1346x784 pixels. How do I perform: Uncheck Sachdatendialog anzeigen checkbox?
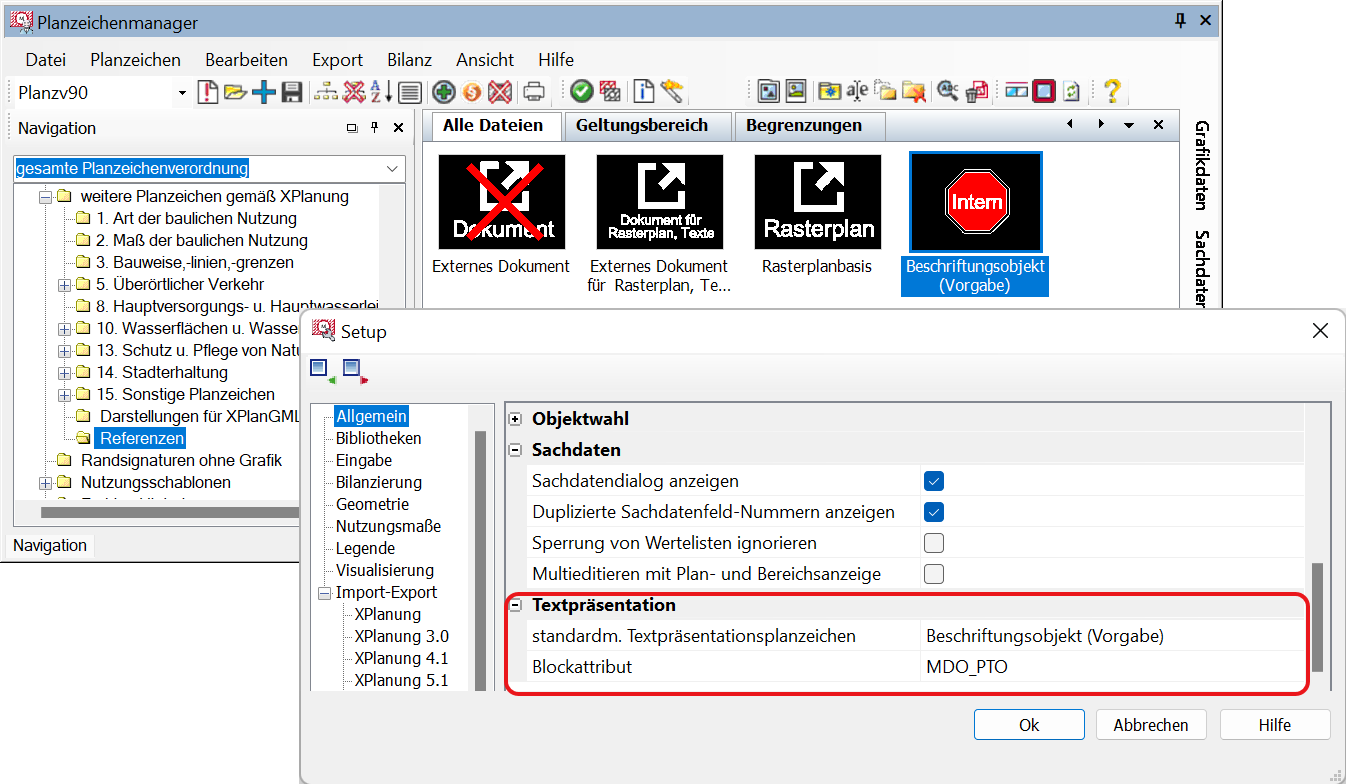coord(934,481)
